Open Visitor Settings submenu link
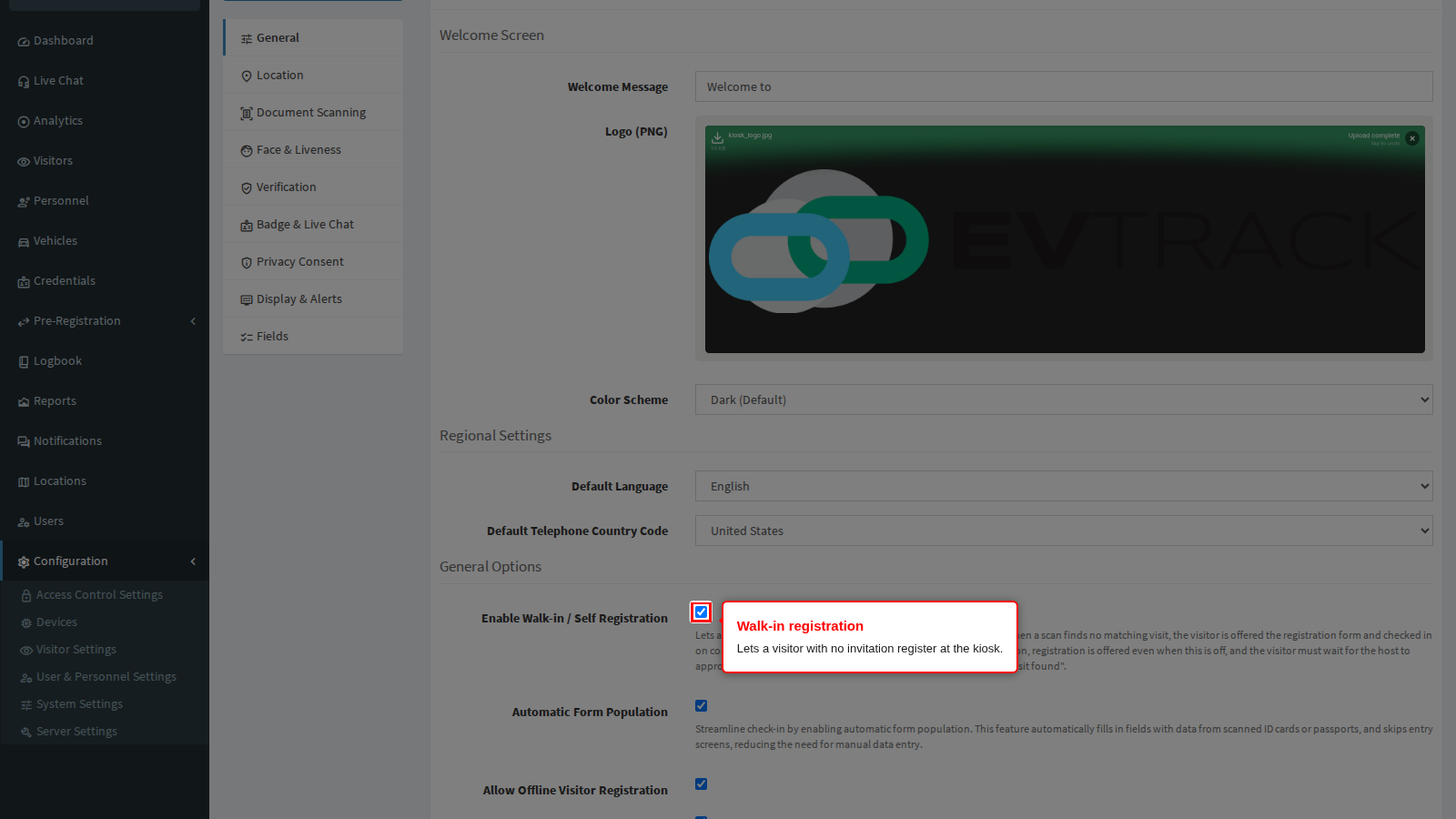 (x=76, y=650)
